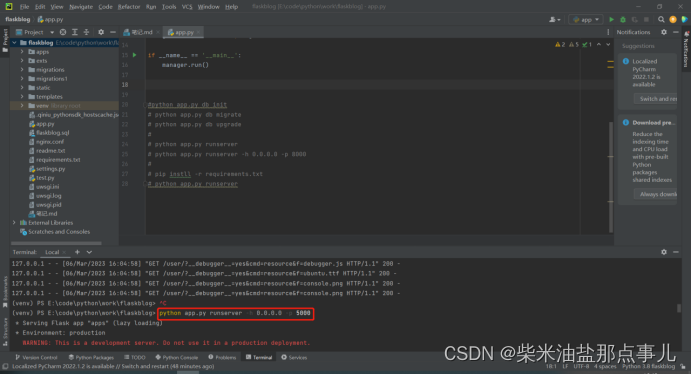Screen dimensions: 692x374
Task: Open Search Everywhere magnifier icon
Action: tap(661, 19)
